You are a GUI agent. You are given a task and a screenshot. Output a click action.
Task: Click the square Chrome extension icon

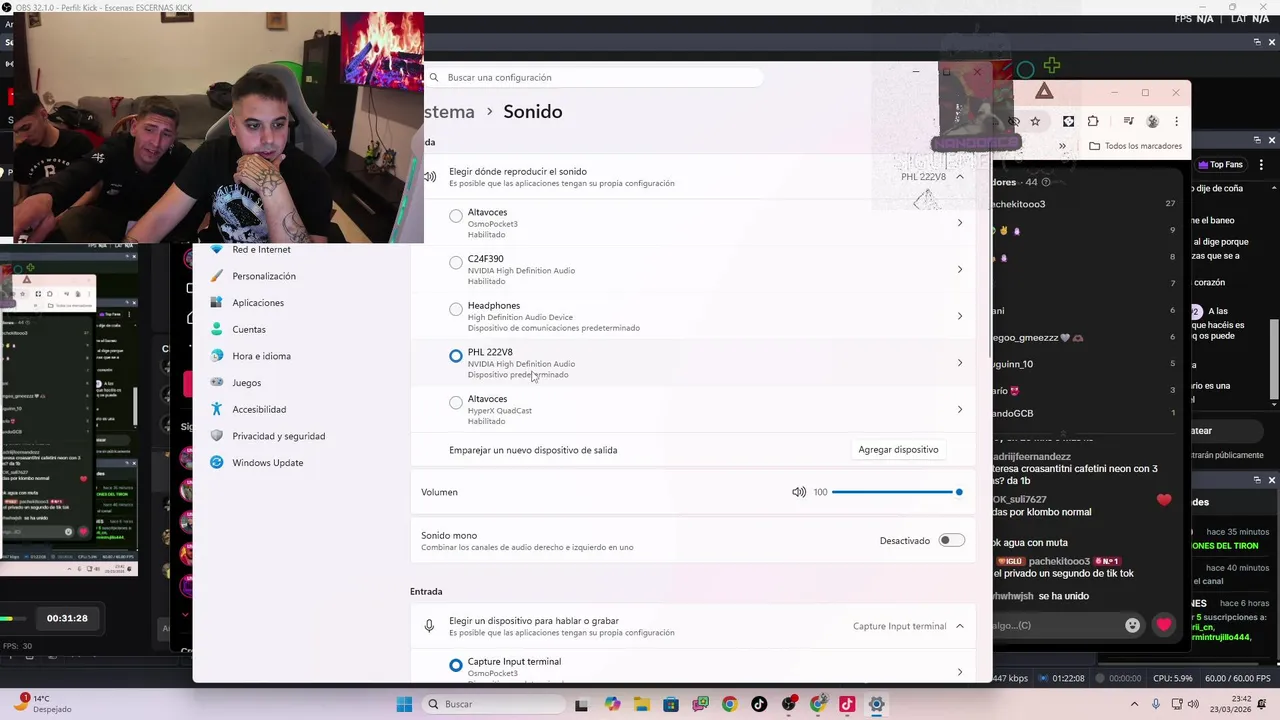[x=1068, y=121]
